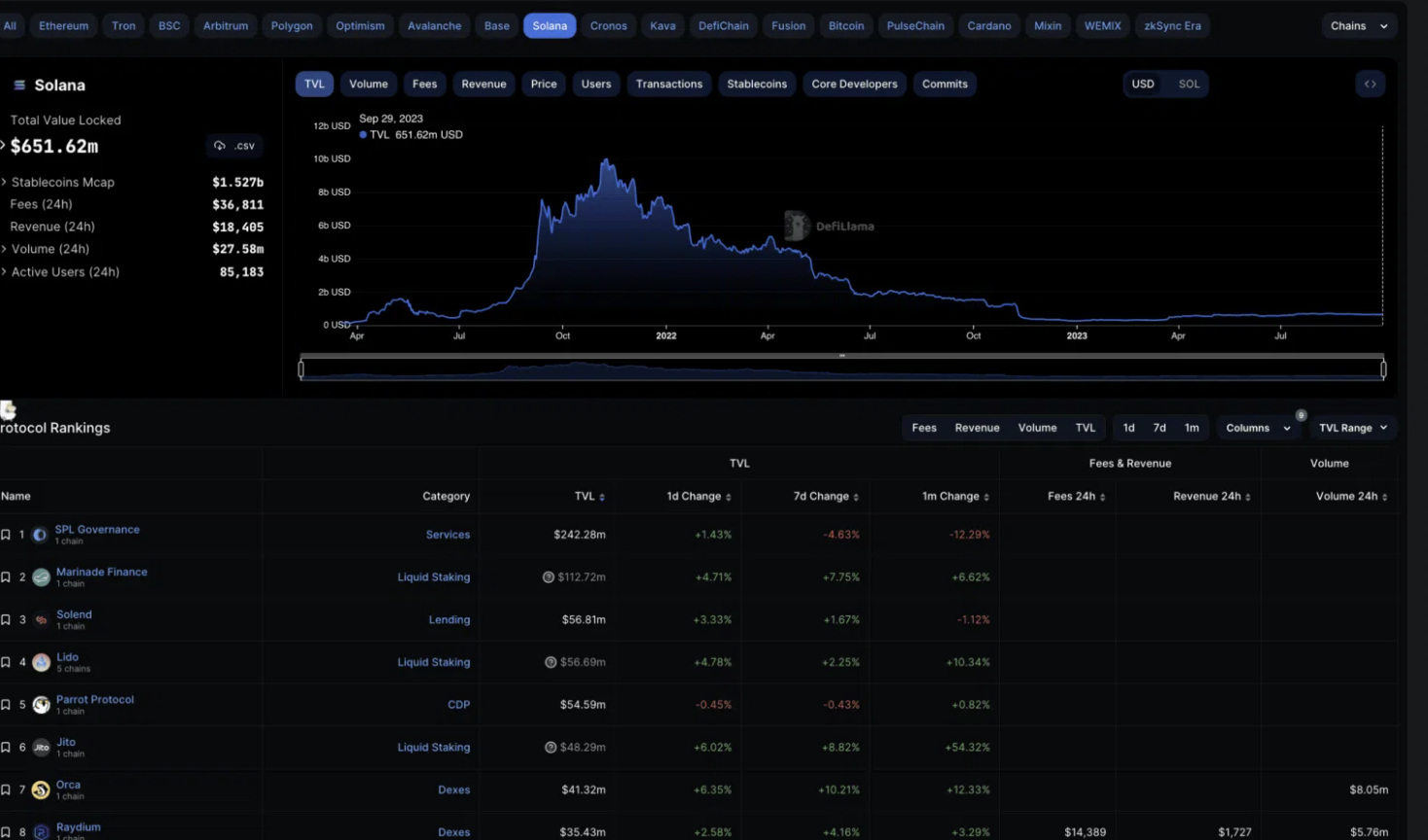This screenshot has width=1428, height=840.
Task: Bookmark the Solend protocol row
Action: coord(6,620)
